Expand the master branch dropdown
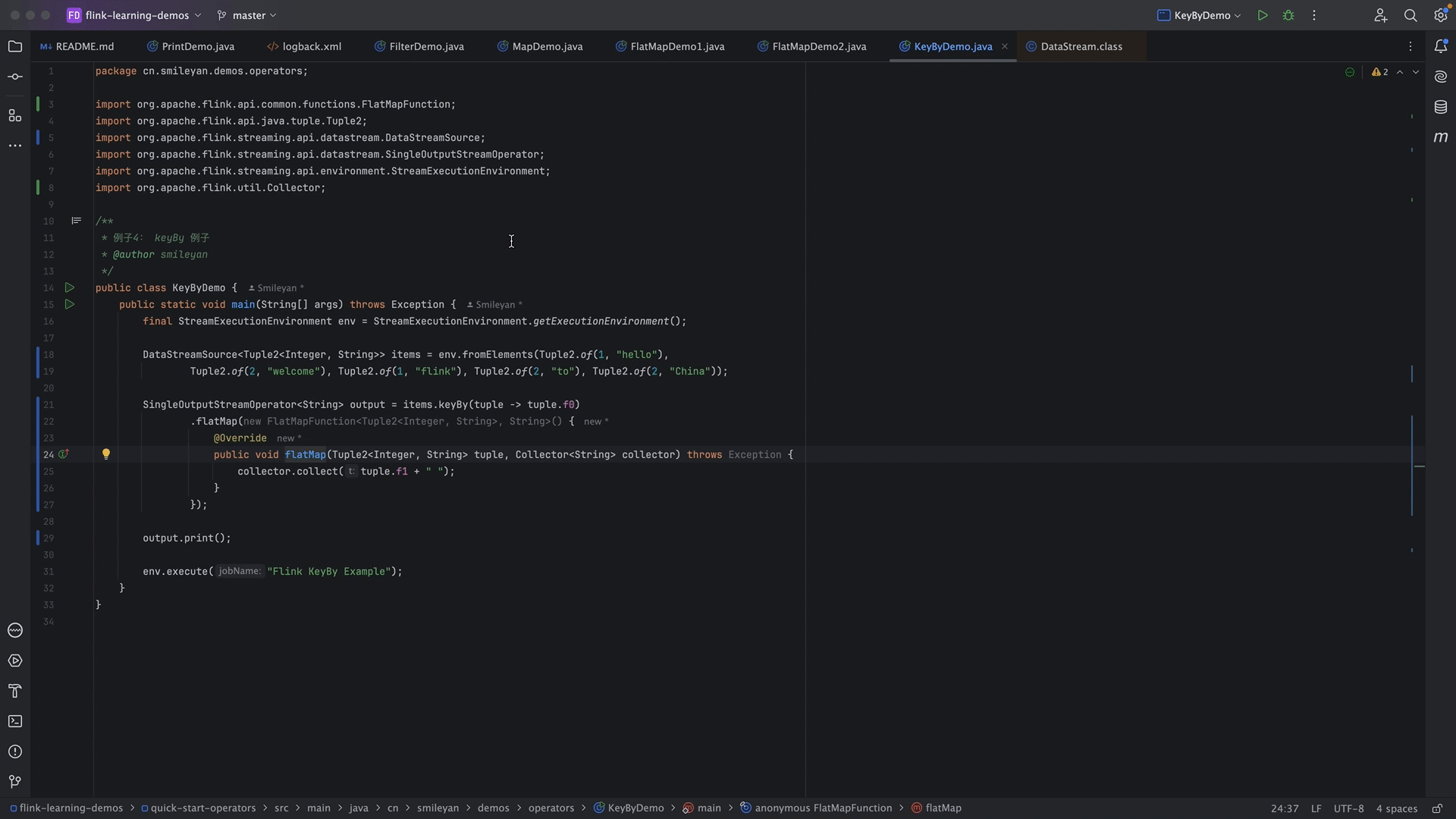The height and width of the screenshot is (819, 1456). [247, 15]
